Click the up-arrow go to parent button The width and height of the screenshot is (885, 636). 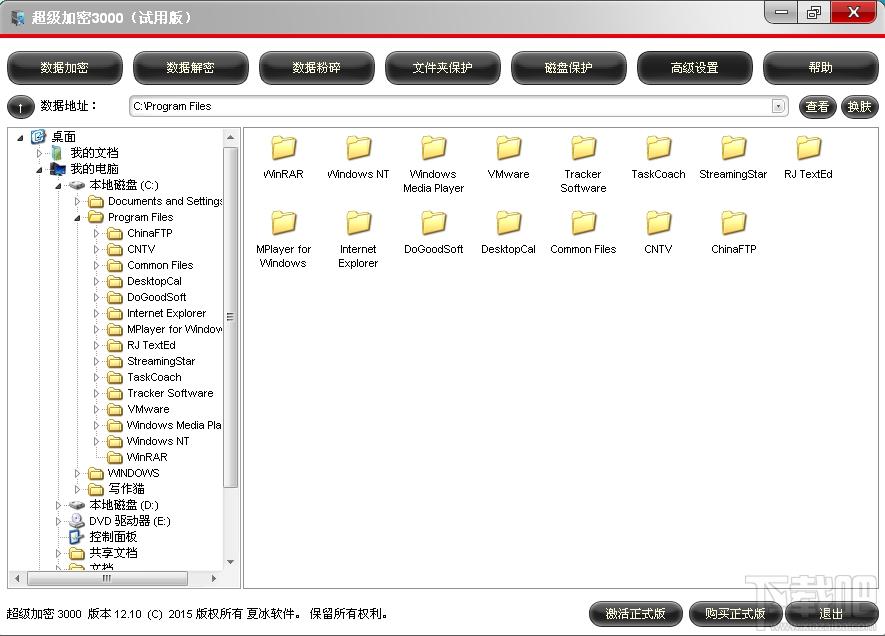pos(20,107)
